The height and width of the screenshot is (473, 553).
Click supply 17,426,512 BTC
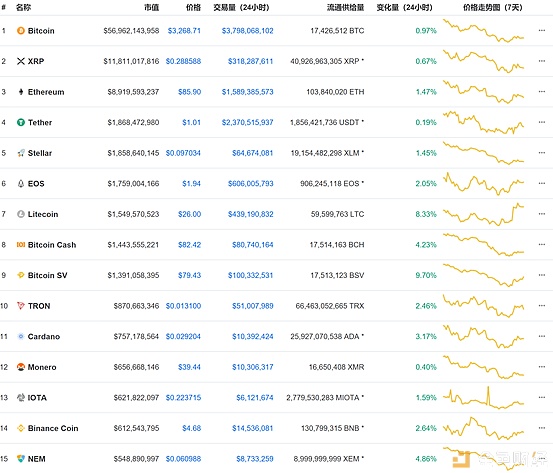coord(337,31)
